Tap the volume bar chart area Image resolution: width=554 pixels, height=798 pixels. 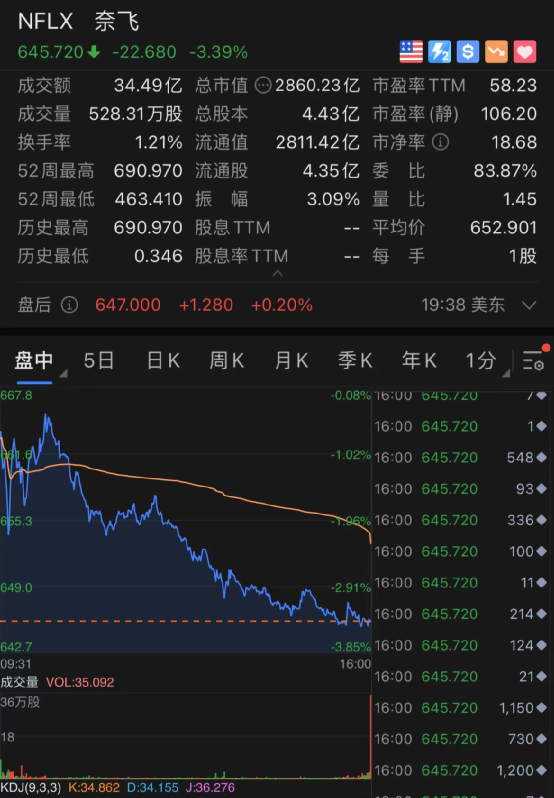[185, 736]
